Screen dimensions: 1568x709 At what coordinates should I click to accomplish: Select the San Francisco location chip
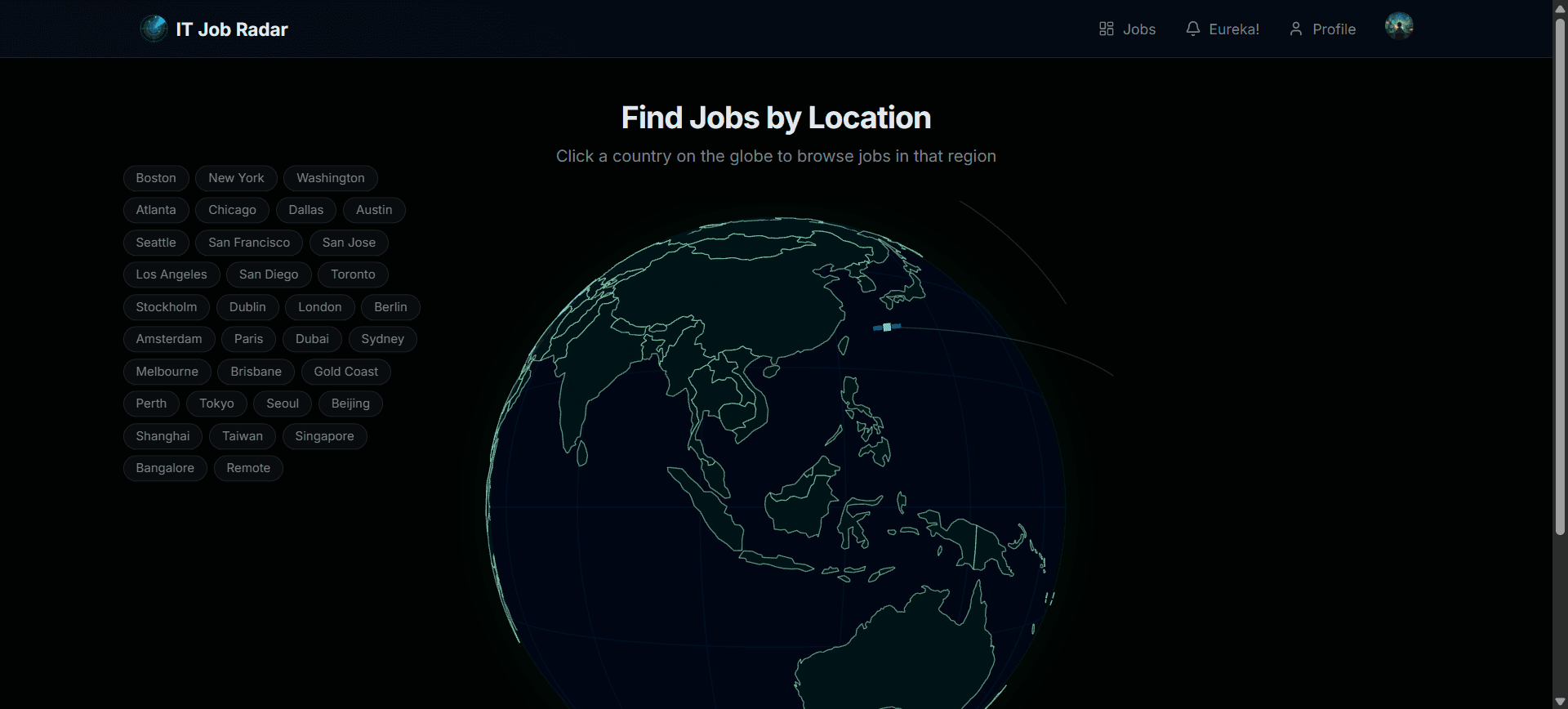point(248,243)
